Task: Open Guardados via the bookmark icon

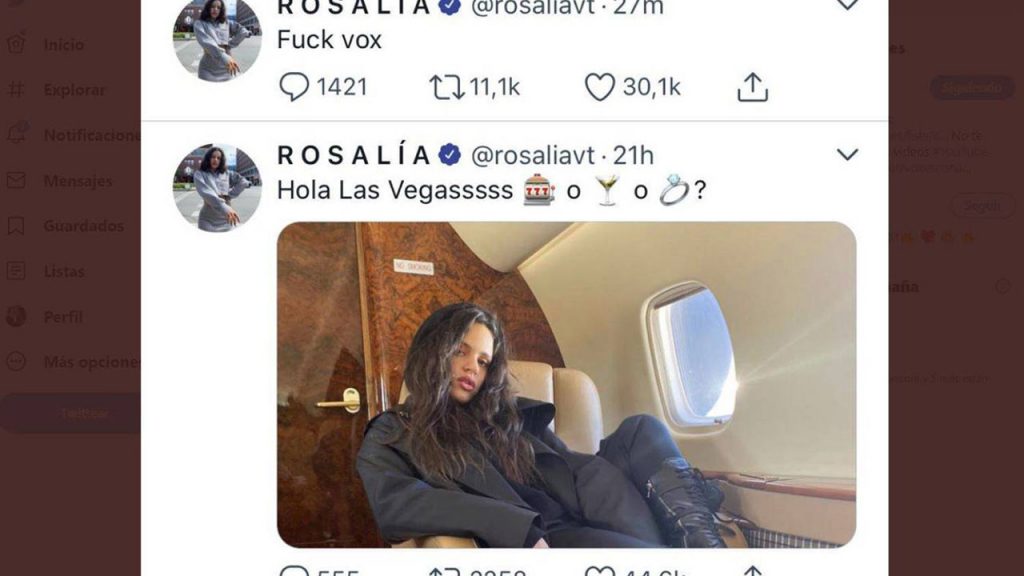Action: (x=16, y=226)
